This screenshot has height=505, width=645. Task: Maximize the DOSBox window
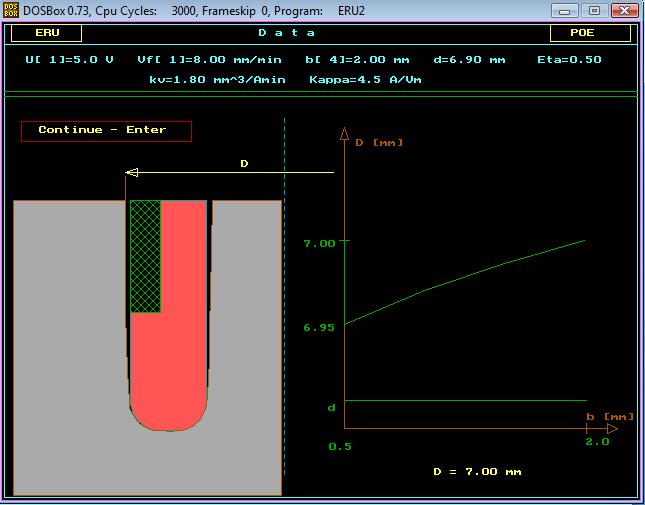[593, 10]
